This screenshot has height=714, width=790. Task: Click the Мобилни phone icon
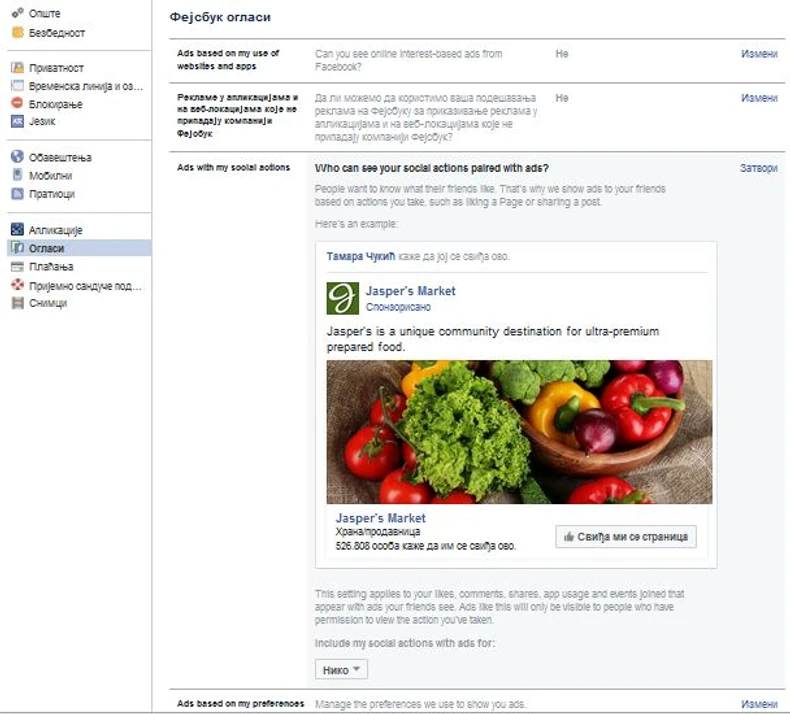18,175
